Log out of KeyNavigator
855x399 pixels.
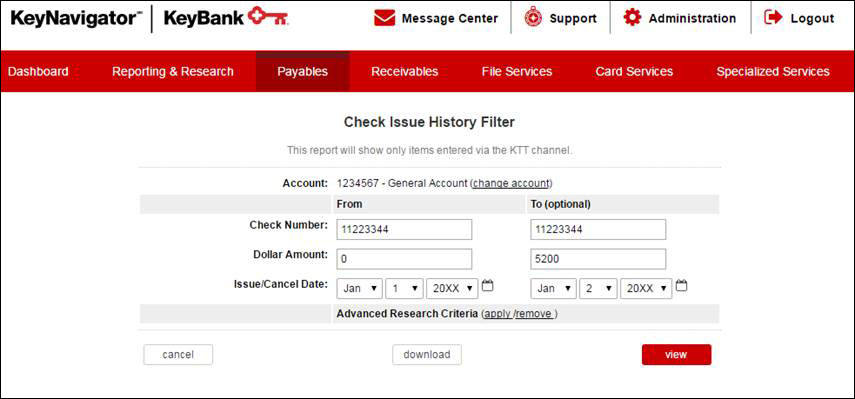pos(812,19)
